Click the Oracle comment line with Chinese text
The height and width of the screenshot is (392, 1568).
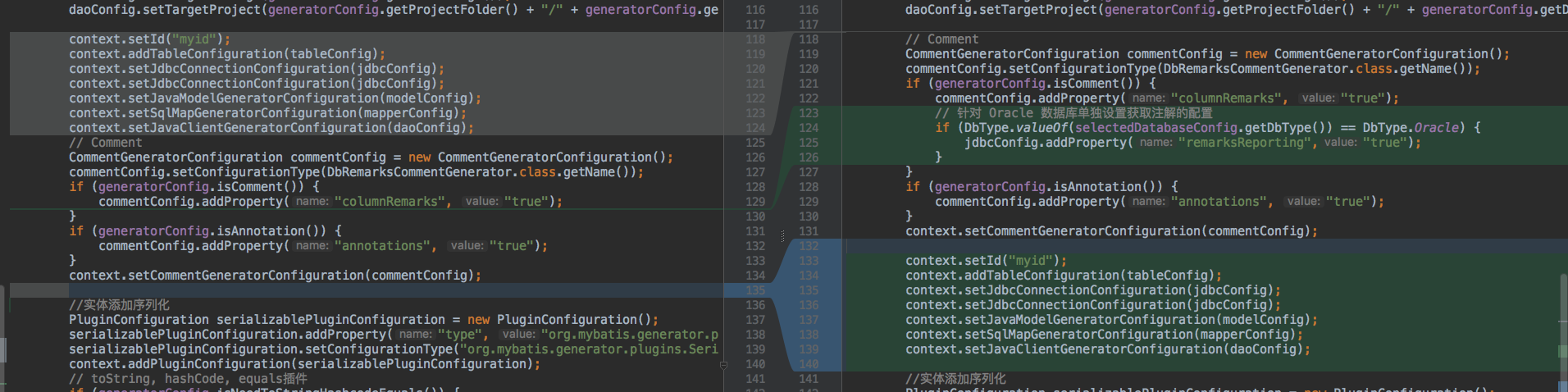point(1073,113)
